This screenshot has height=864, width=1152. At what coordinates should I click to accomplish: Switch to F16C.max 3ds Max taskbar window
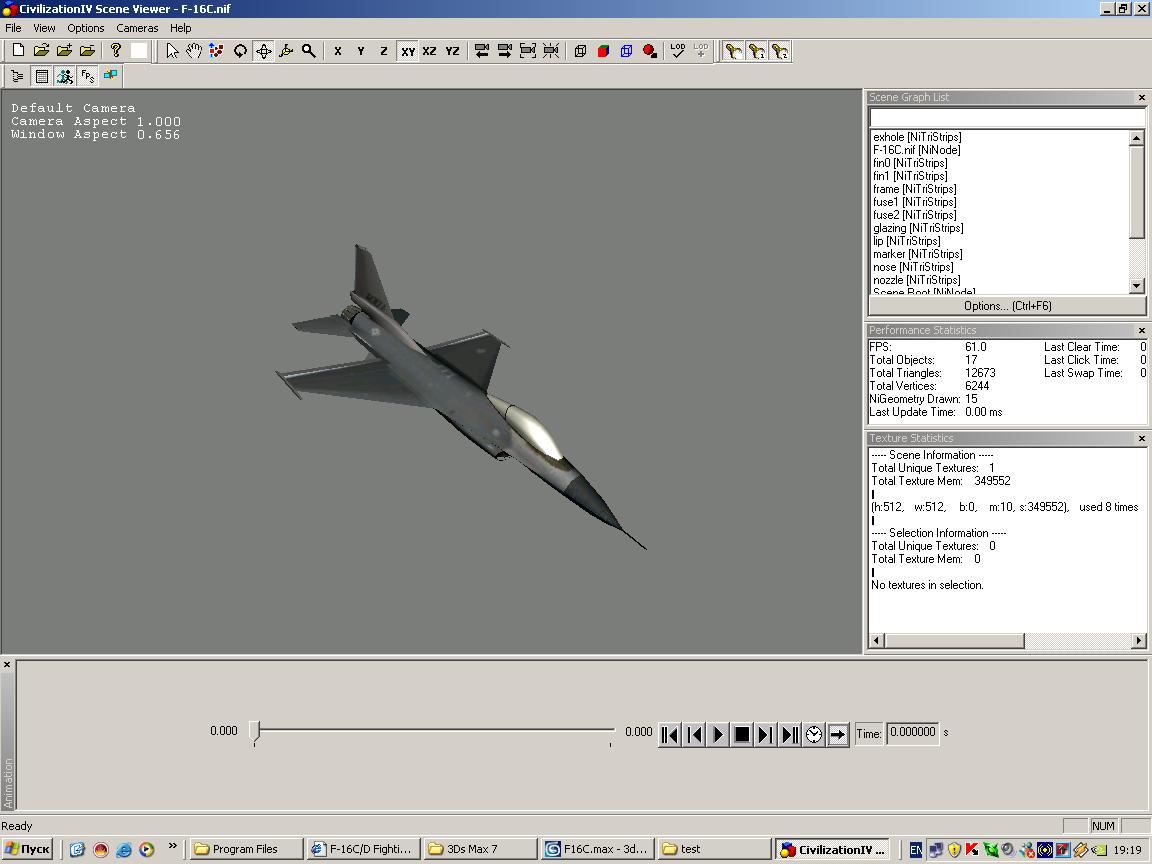pyautogui.click(x=596, y=849)
